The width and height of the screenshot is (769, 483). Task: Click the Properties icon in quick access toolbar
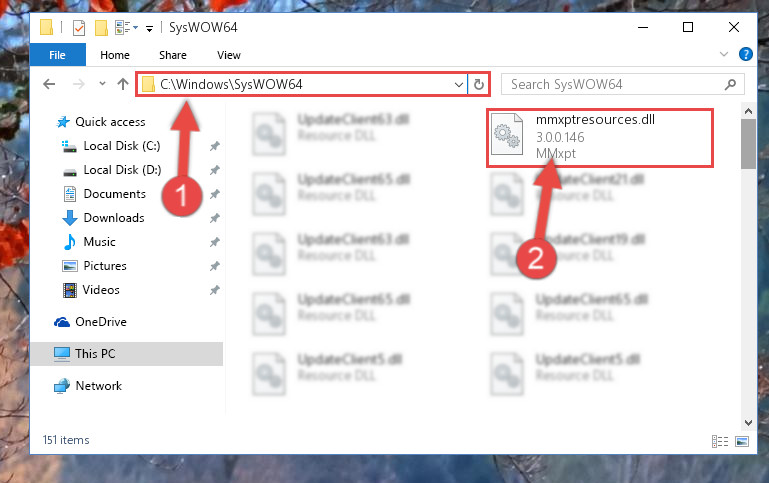pyautogui.click(x=78, y=28)
